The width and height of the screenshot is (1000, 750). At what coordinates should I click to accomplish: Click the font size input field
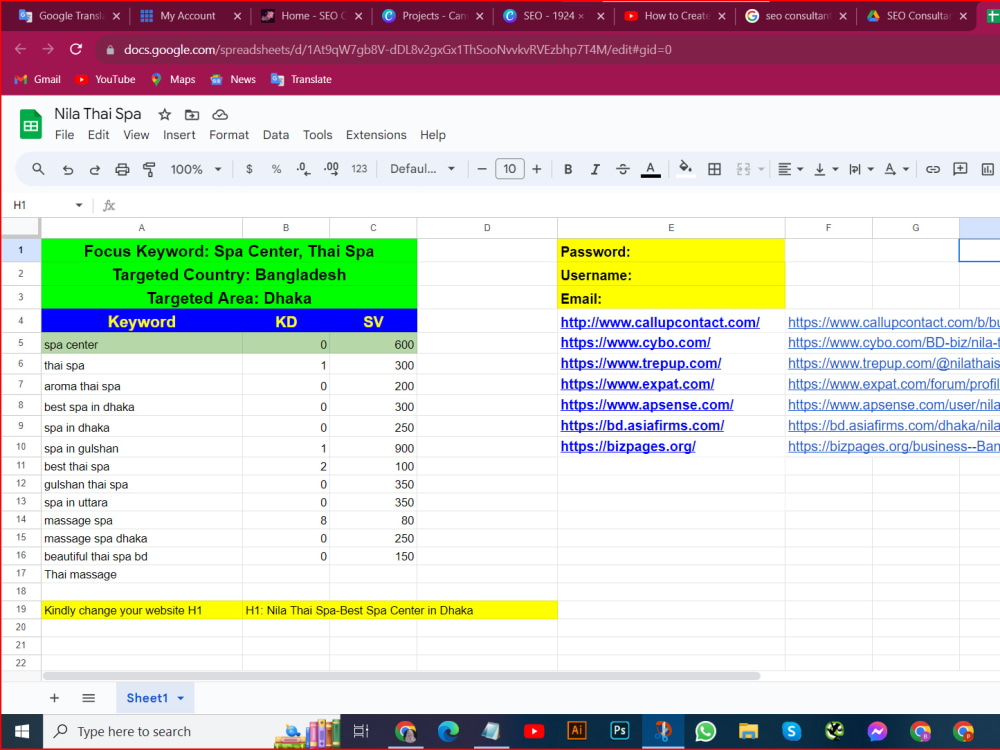[x=510, y=169]
